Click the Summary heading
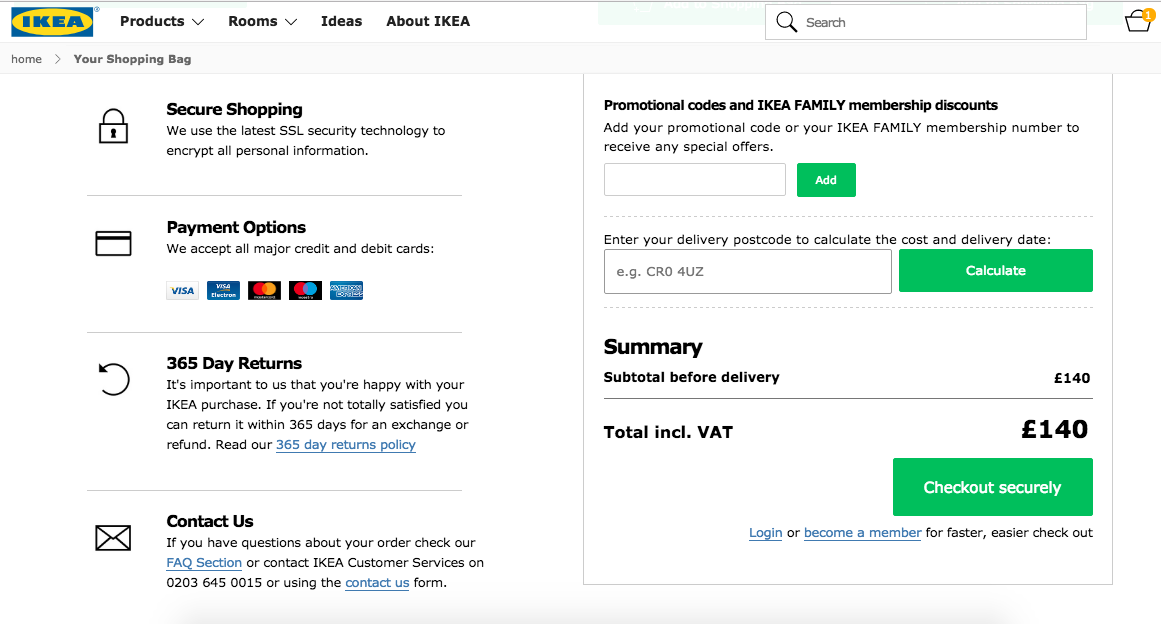This screenshot has width=1161, height=624. 653,346
